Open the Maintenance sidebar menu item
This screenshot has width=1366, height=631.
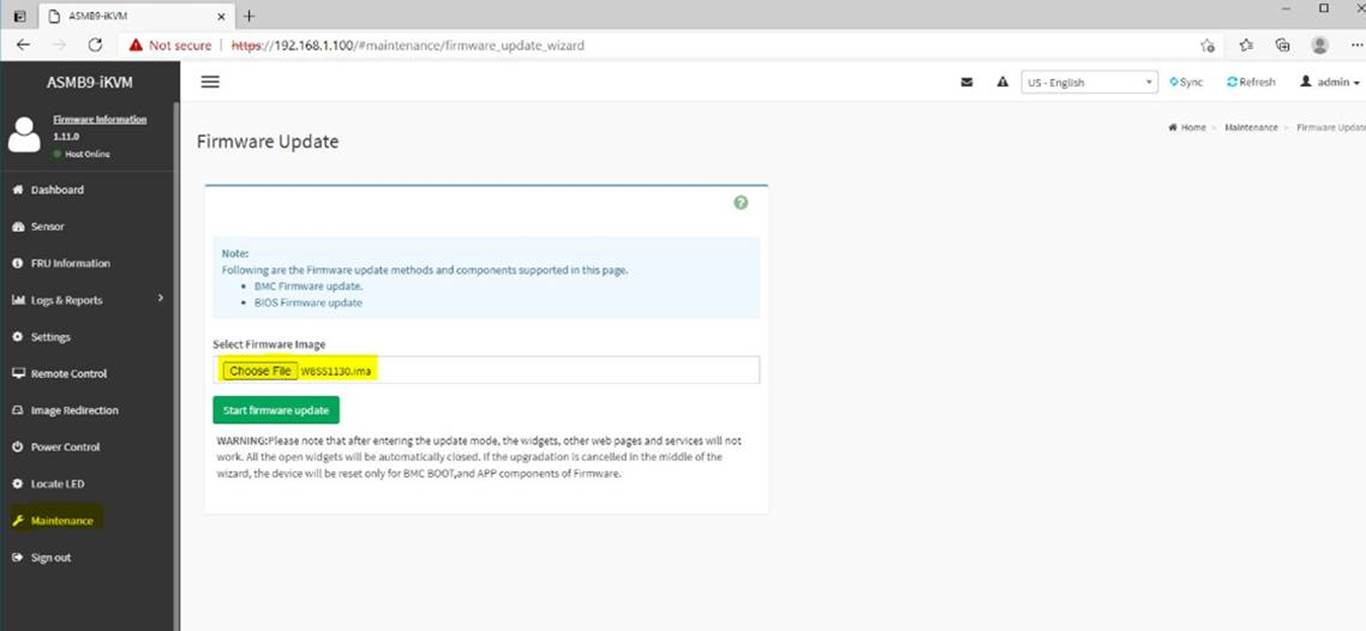point(61,521)
